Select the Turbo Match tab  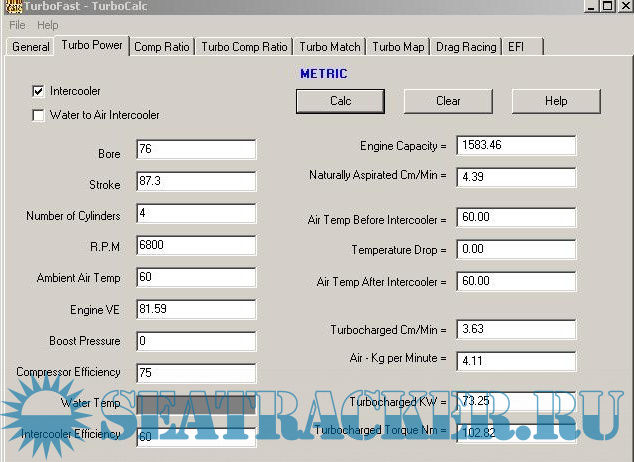pos(330,47)
